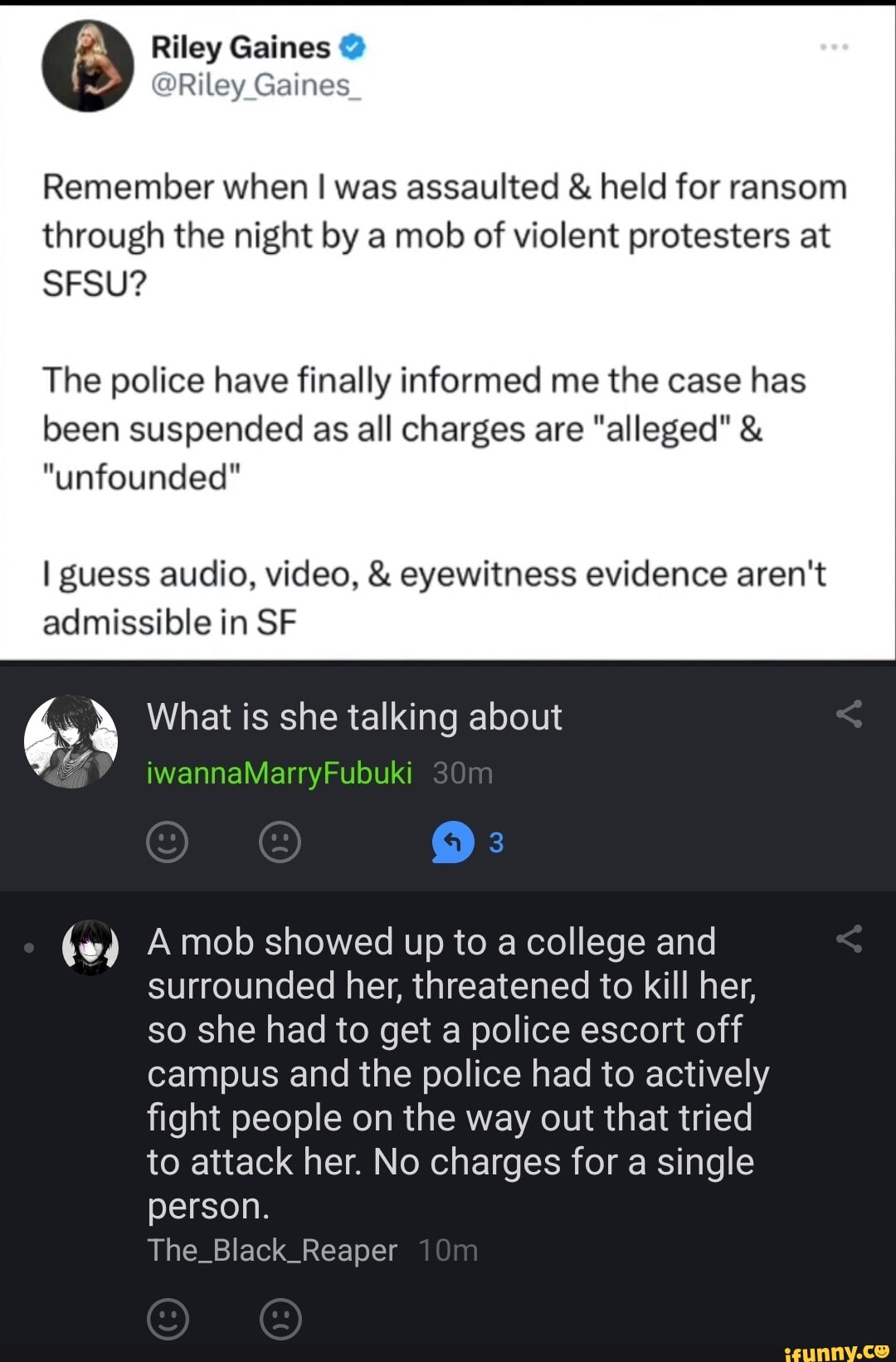Open the The_Black_Reaper username link
The height and width of the screenshot is (1362, 896).
(272, 1250)
